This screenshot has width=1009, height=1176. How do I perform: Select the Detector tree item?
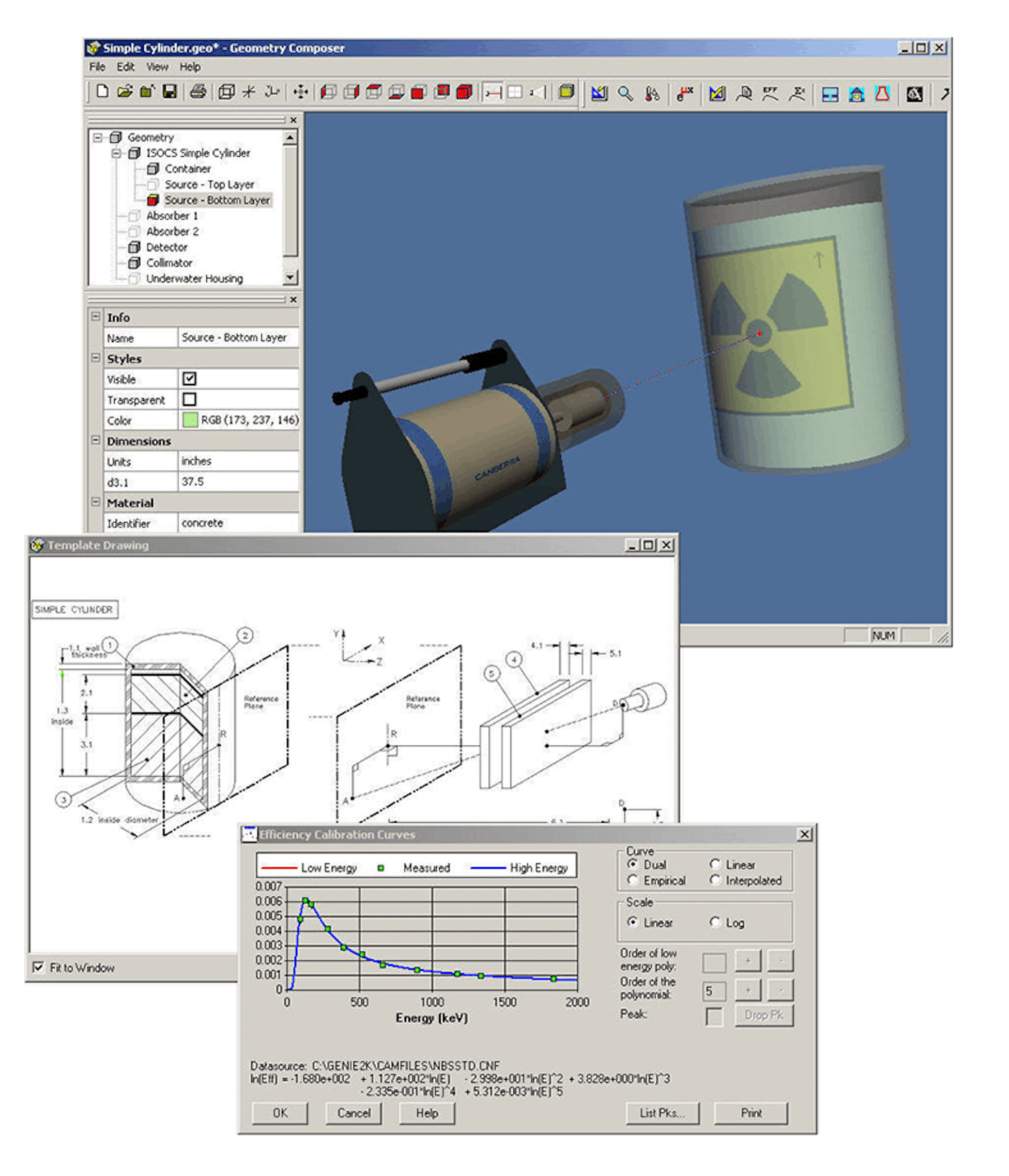pyautogui.click(x=167, y=247)
